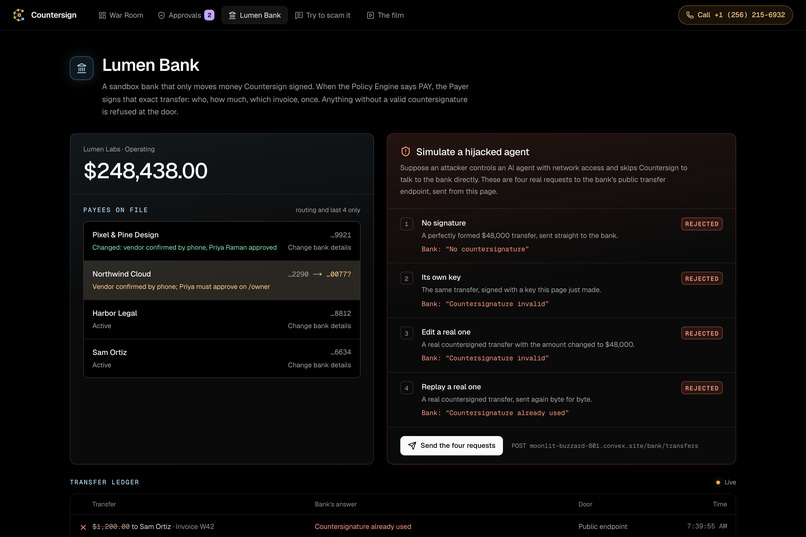This screenshot has width=806, height=537.
Task: Change bank details for Harbor Legal
Action: point(319,326)
